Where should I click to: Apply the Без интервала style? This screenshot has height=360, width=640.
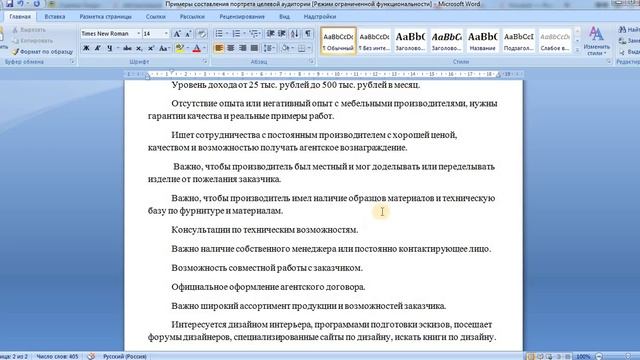374,41
